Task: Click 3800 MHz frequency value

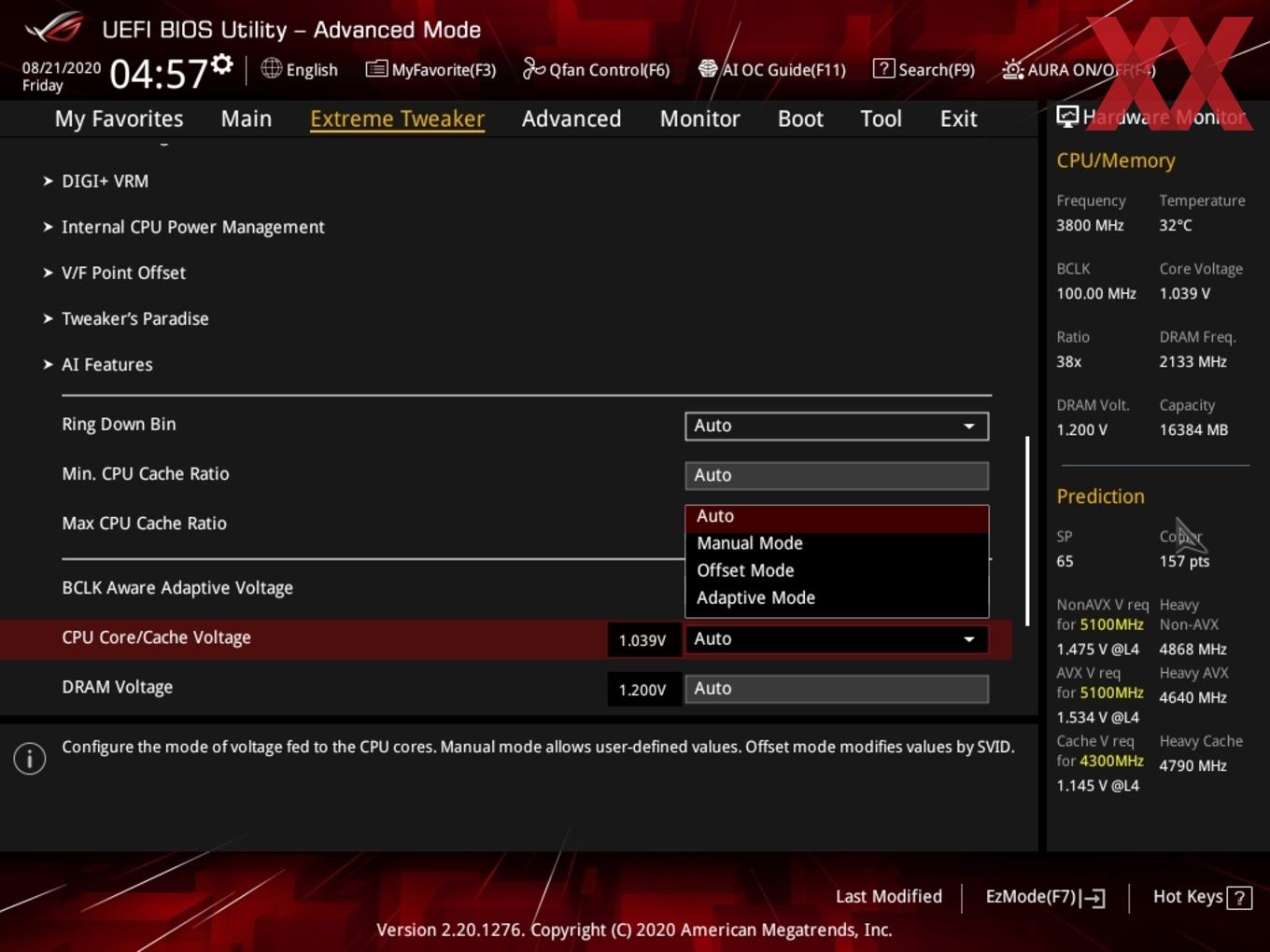Action: pyautogui.click(x=1090, y=225)
